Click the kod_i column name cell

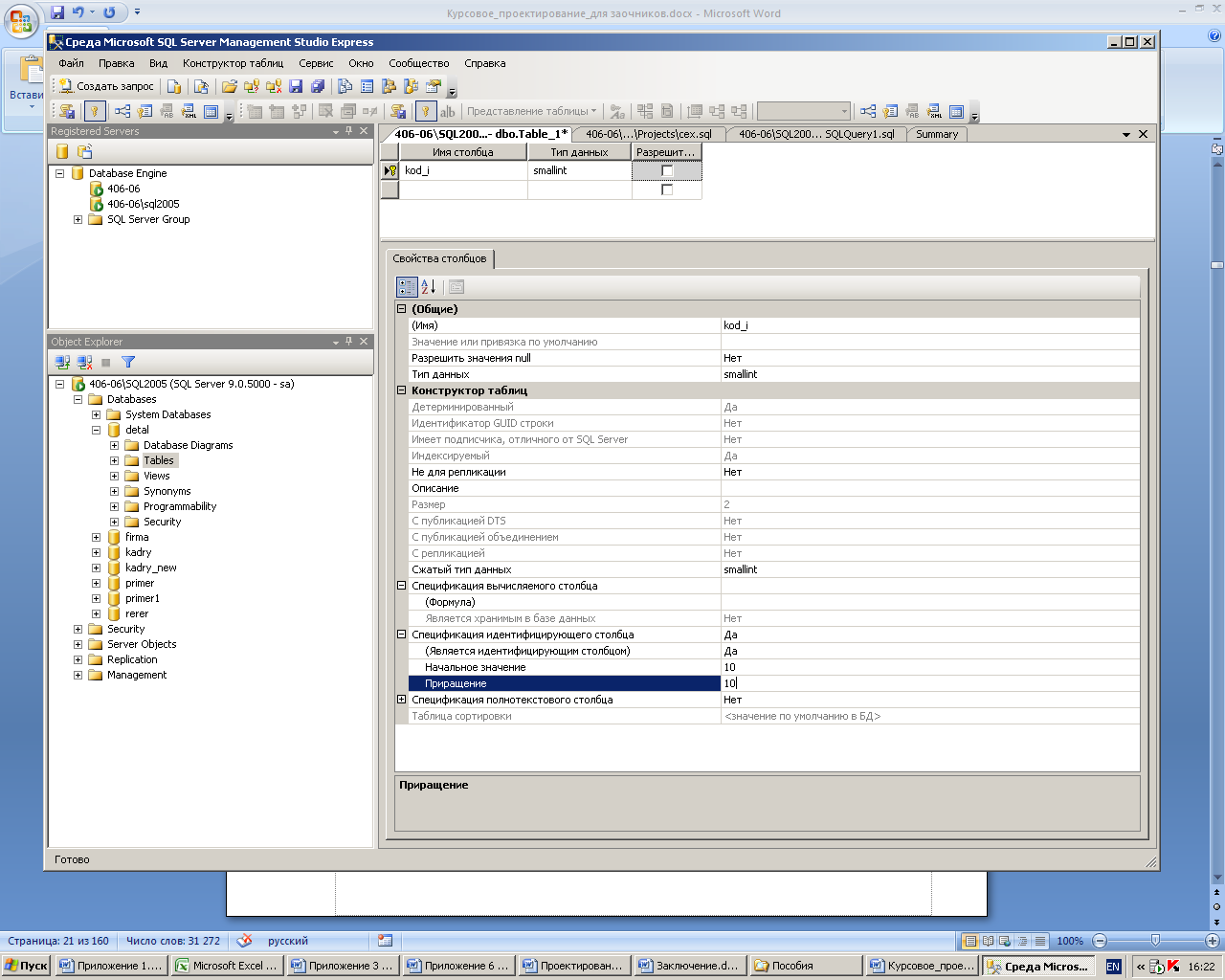coord(463,170)
